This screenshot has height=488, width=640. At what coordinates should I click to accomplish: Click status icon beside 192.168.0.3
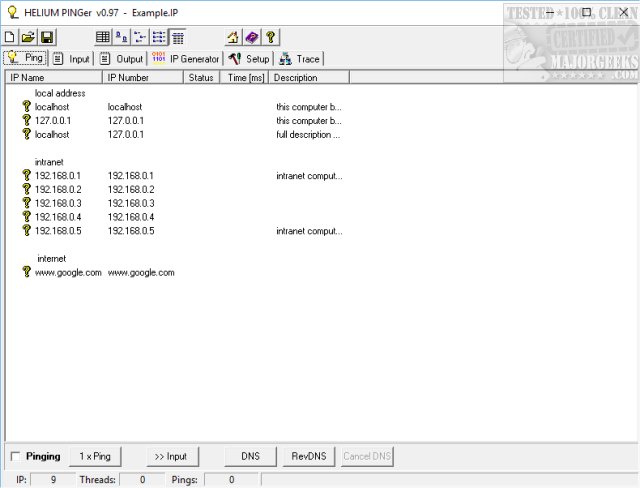click(27, 203)
